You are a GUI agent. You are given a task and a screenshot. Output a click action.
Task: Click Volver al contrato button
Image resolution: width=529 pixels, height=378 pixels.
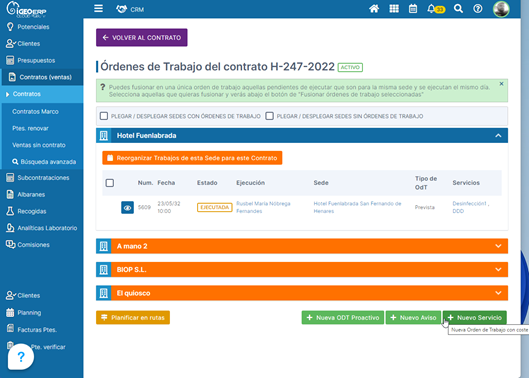pyautogui.click(x=142, y=37)
